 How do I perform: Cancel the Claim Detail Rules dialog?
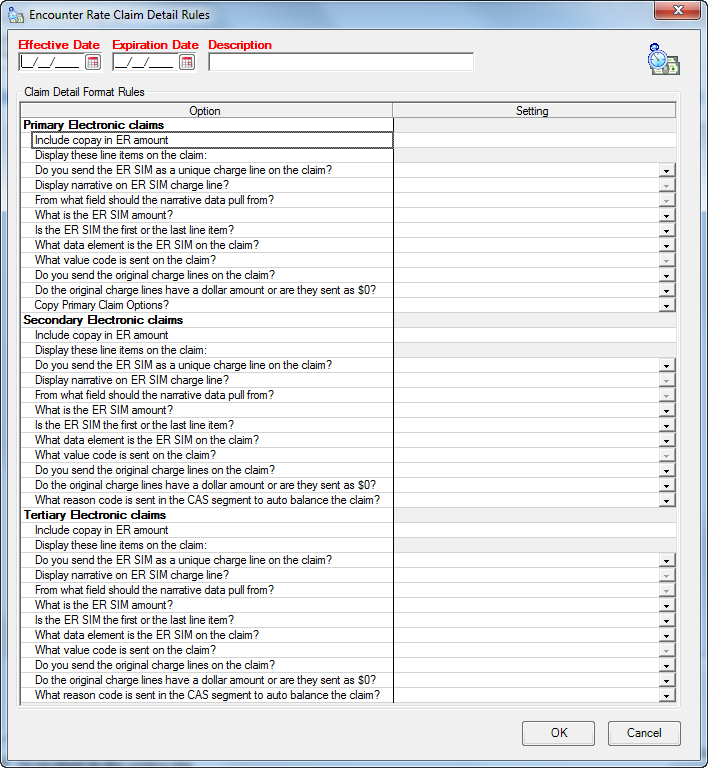pyautogui.click(x=644, y=733)
